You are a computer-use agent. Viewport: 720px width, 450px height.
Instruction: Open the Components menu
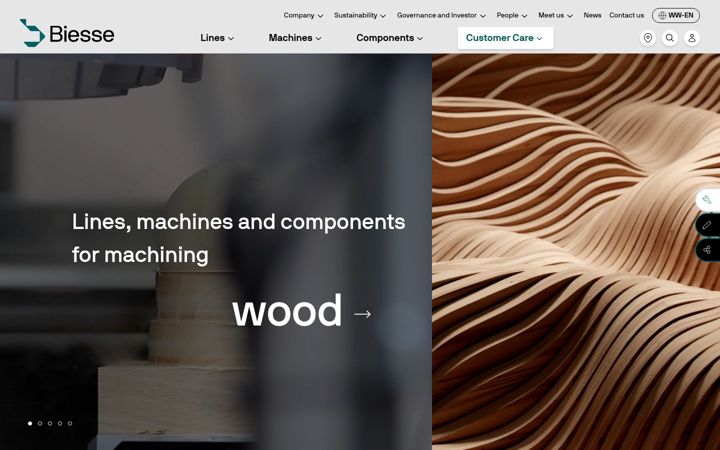click(x=389, y=38)
